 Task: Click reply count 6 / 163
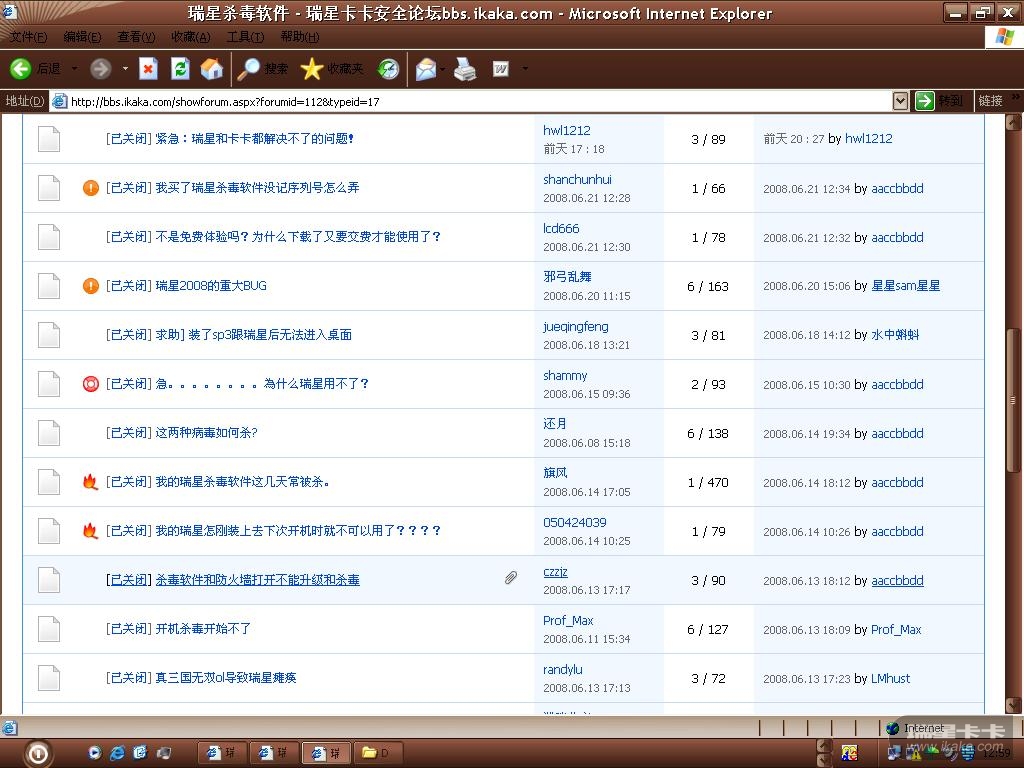point(708,286)
